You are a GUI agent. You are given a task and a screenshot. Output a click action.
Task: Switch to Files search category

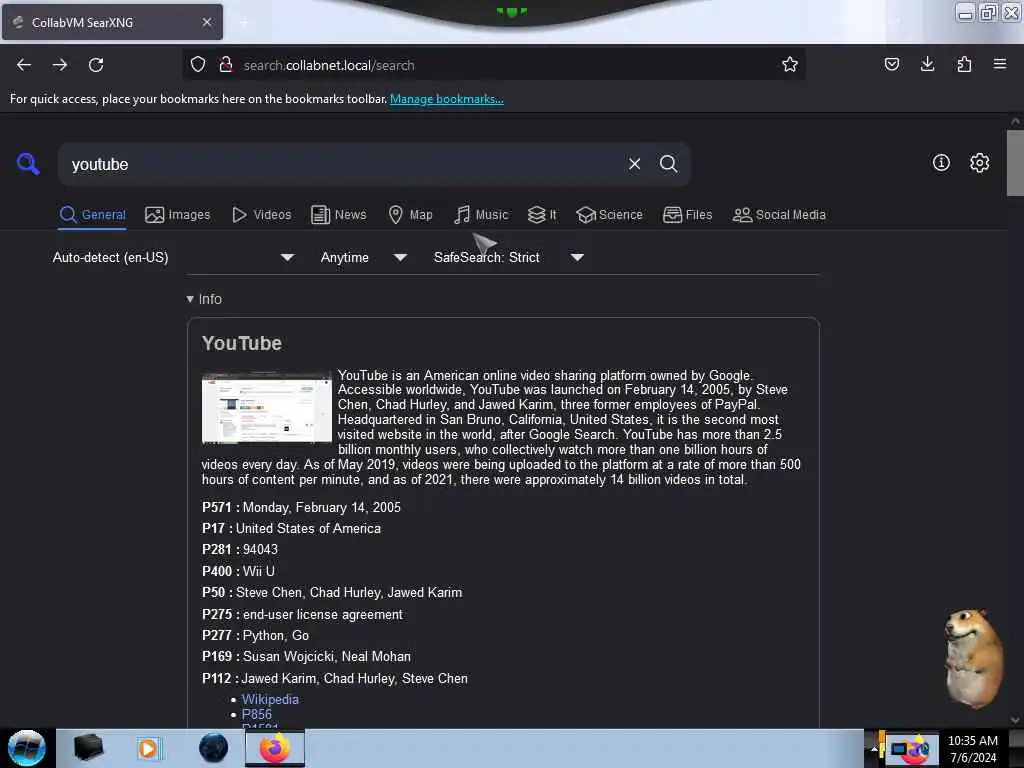point(688,215)
